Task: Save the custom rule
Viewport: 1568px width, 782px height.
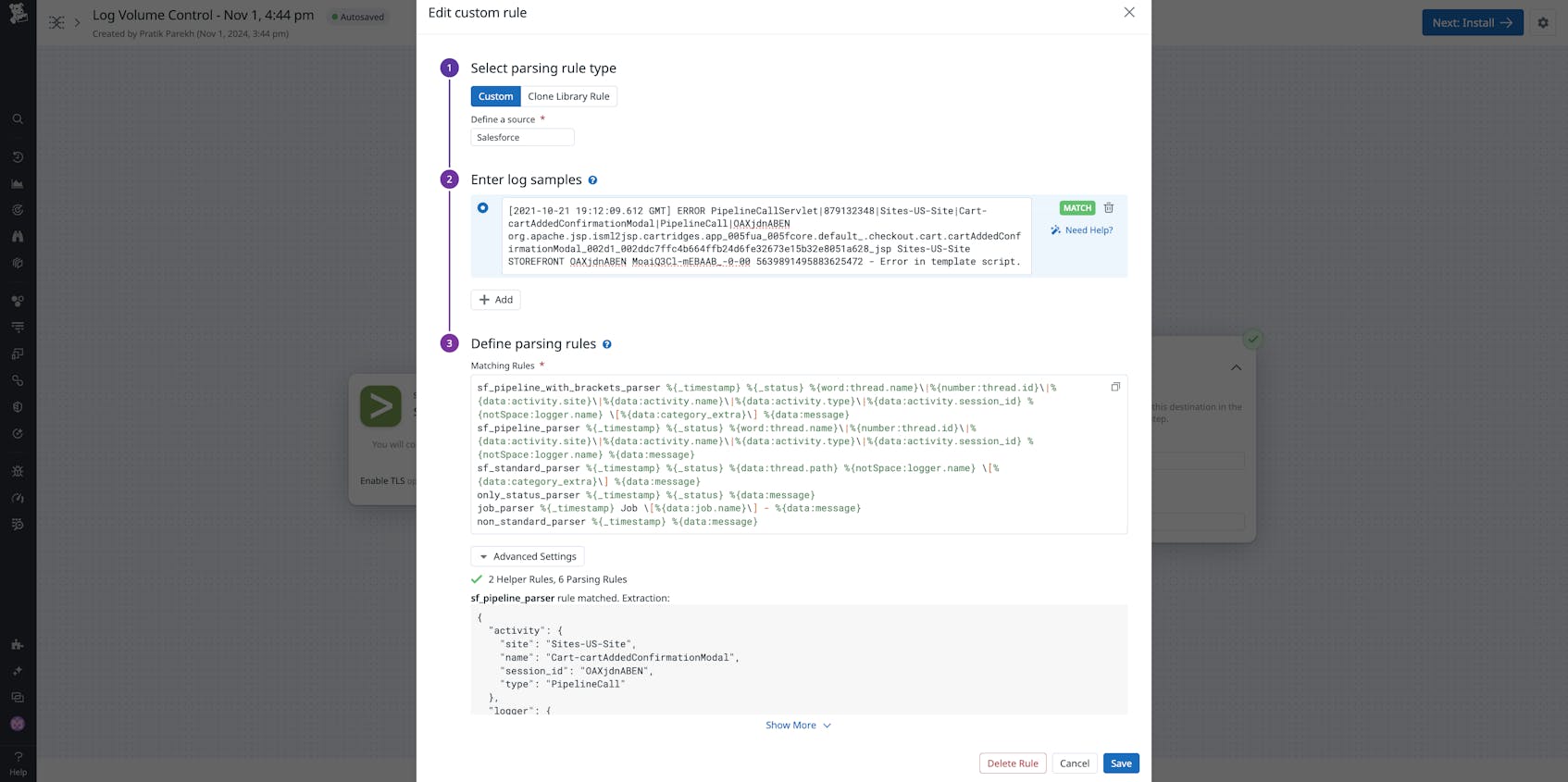Action: tap(1120, 763)
